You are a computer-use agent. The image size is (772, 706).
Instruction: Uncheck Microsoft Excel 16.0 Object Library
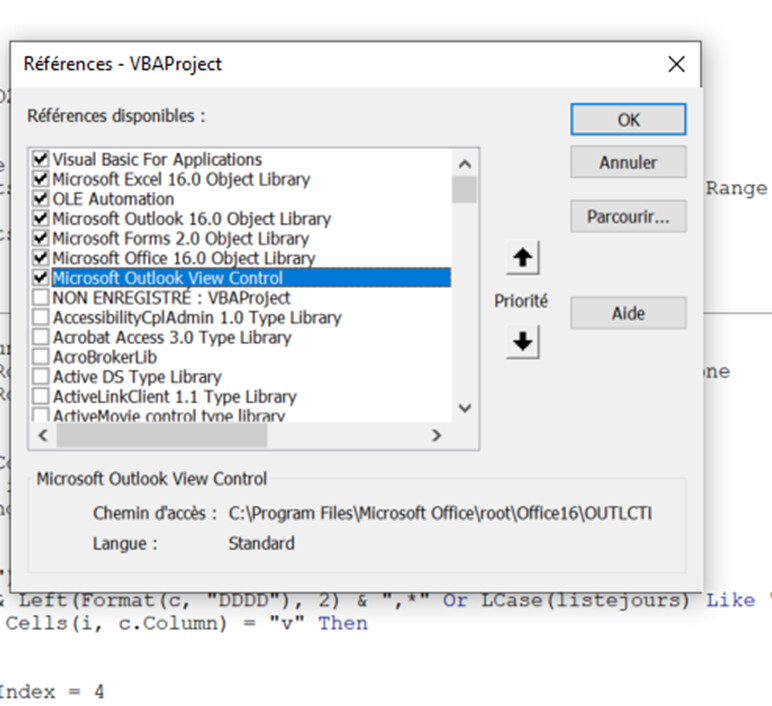coord(40,179)
